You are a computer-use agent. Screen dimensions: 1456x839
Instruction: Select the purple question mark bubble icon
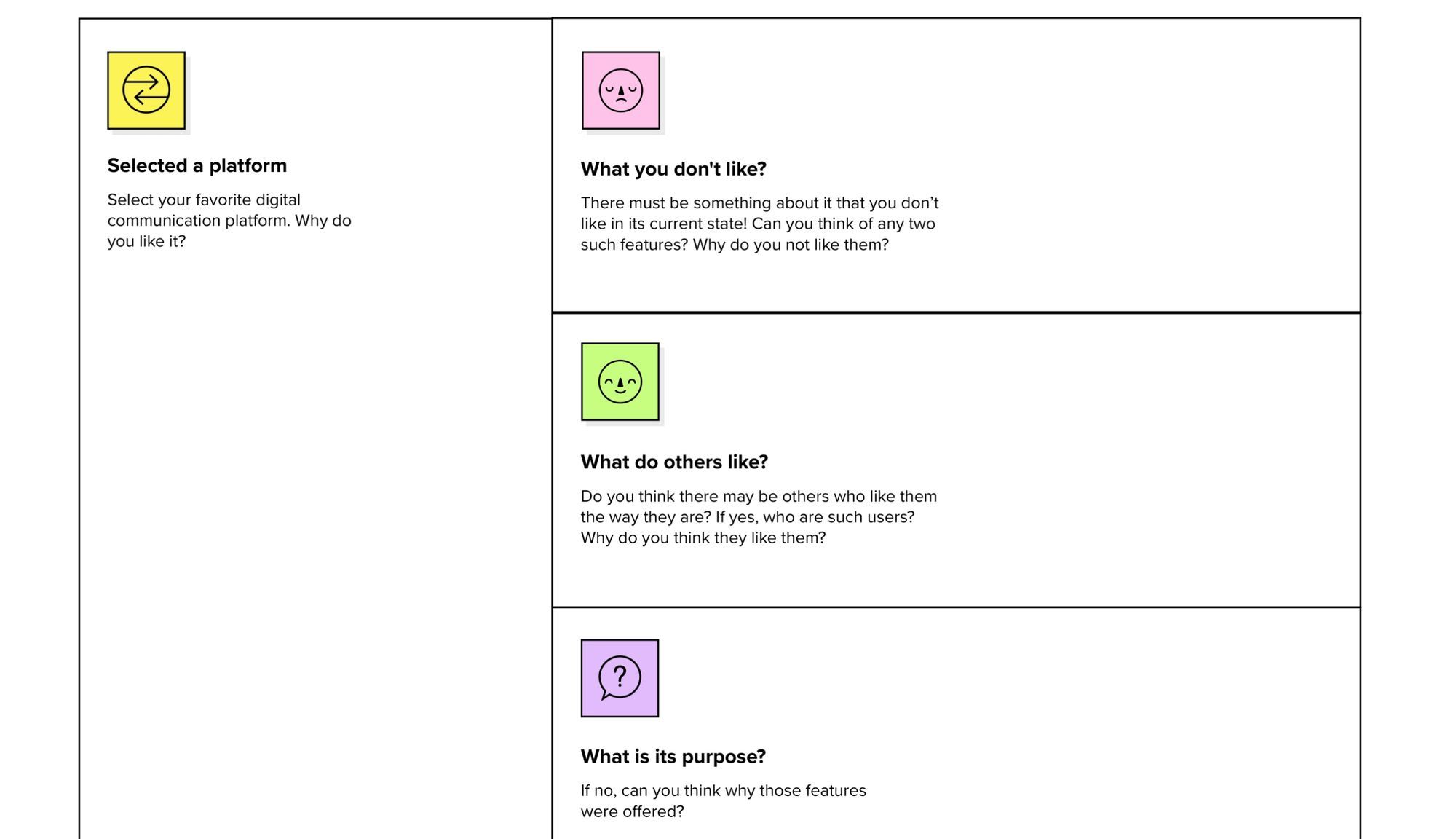[x=620, y=678]
